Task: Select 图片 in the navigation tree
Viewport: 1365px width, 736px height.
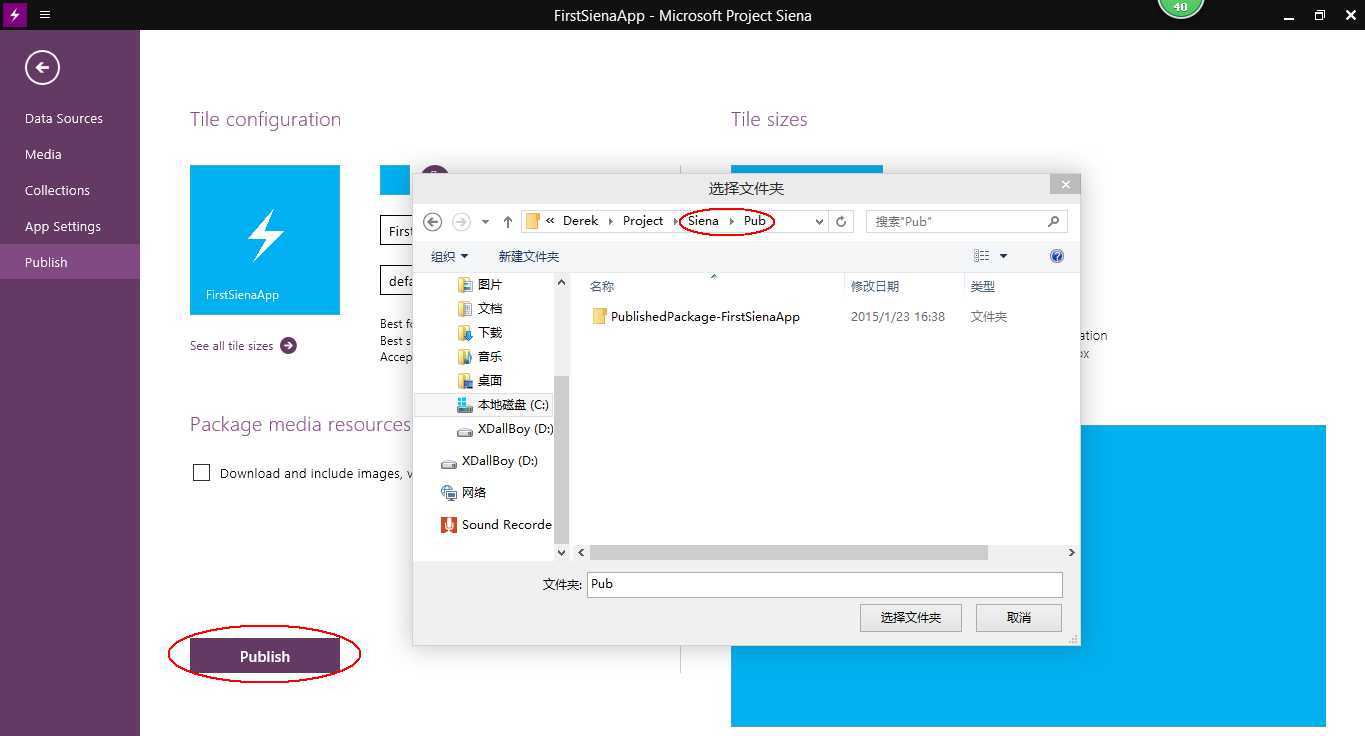Action: coord(490,284)
